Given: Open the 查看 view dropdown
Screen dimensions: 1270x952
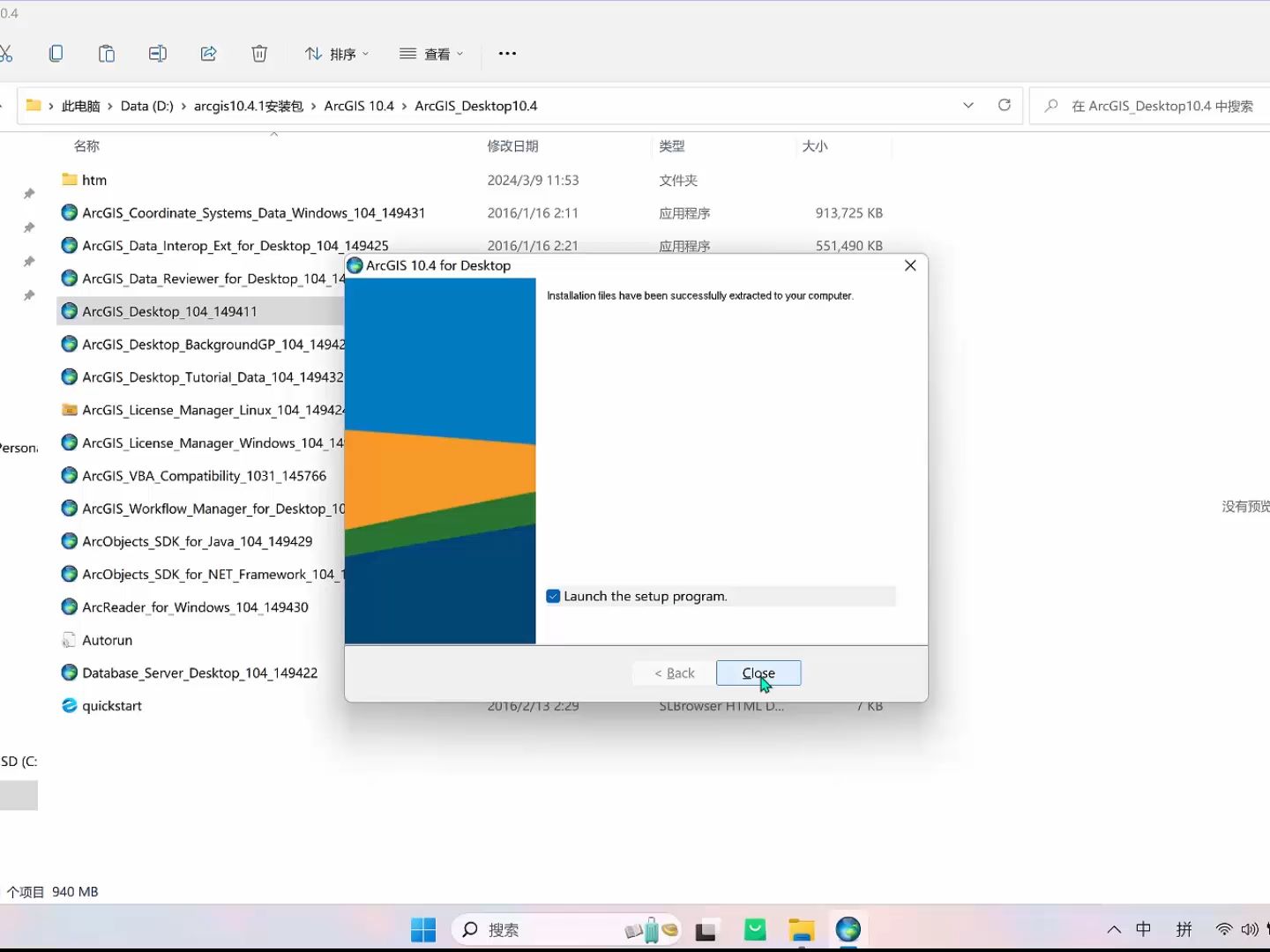Looking at the screenshot, I should [x=431, y=53].
